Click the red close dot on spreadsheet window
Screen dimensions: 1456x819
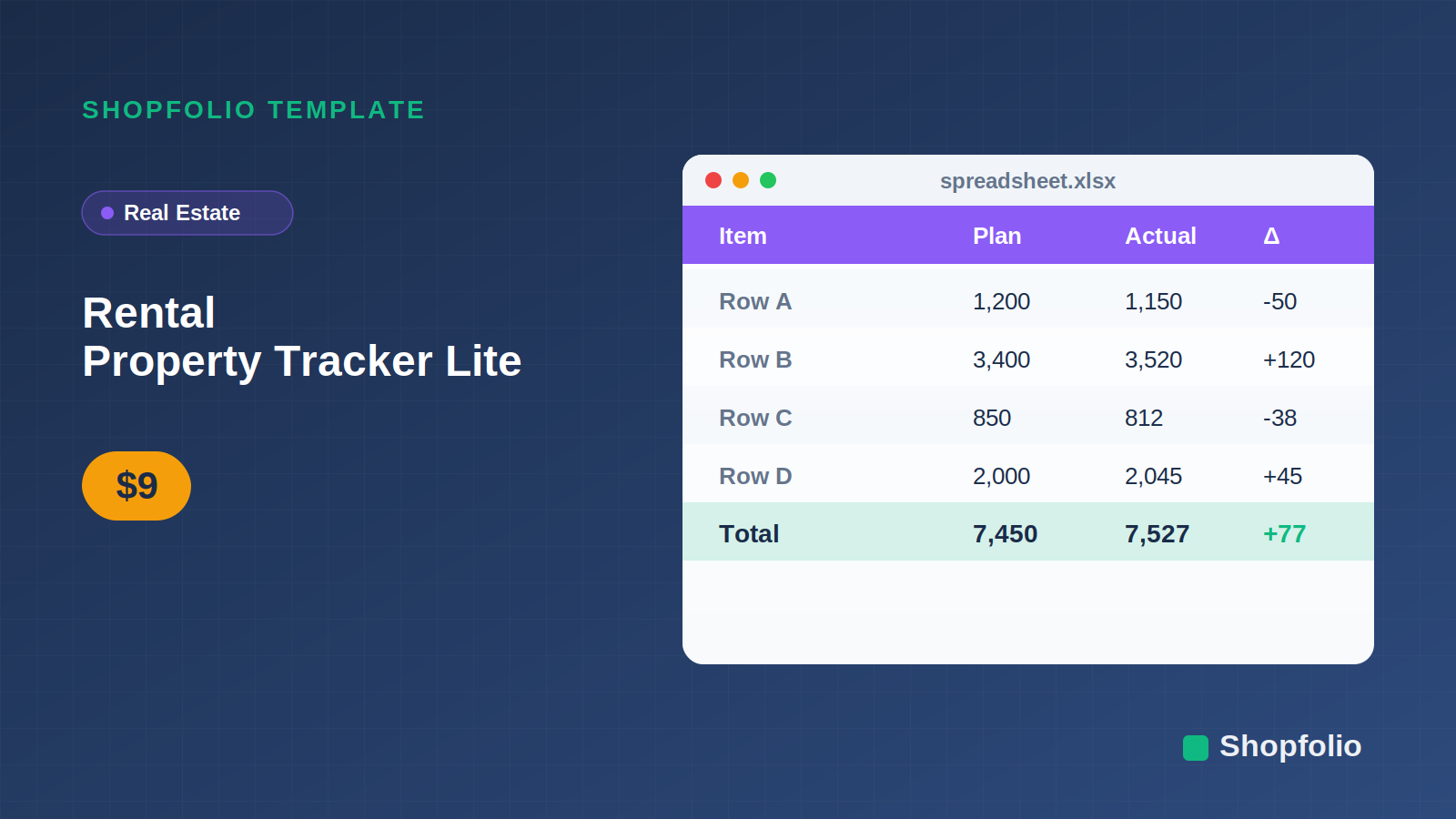coord(713,180)
